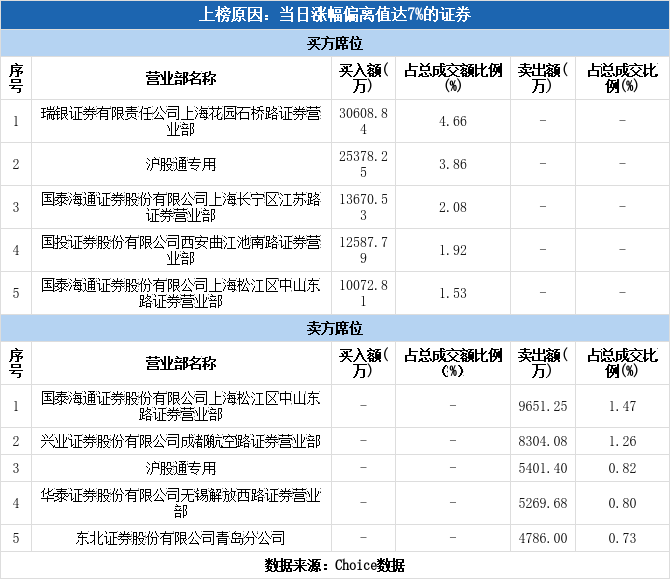Image resolution: width=670 pixels, height=579 pixels.
Task: Click sell ratio 0.73
Action: tap(622, 538)
